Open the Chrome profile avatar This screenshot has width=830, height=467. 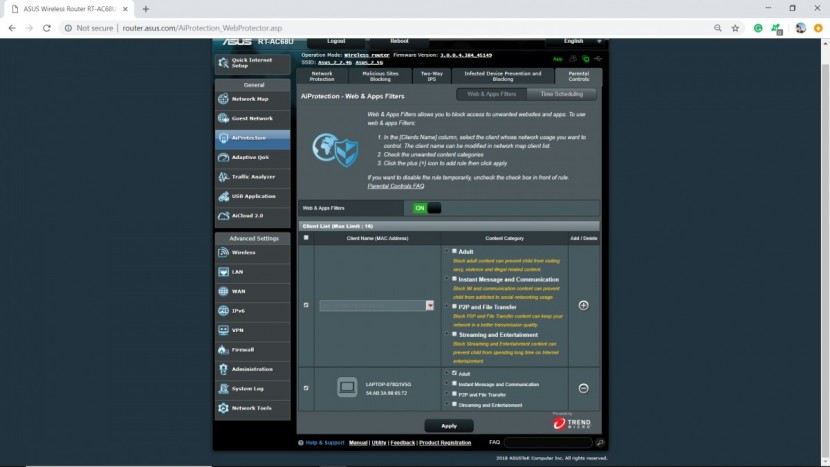800,28
